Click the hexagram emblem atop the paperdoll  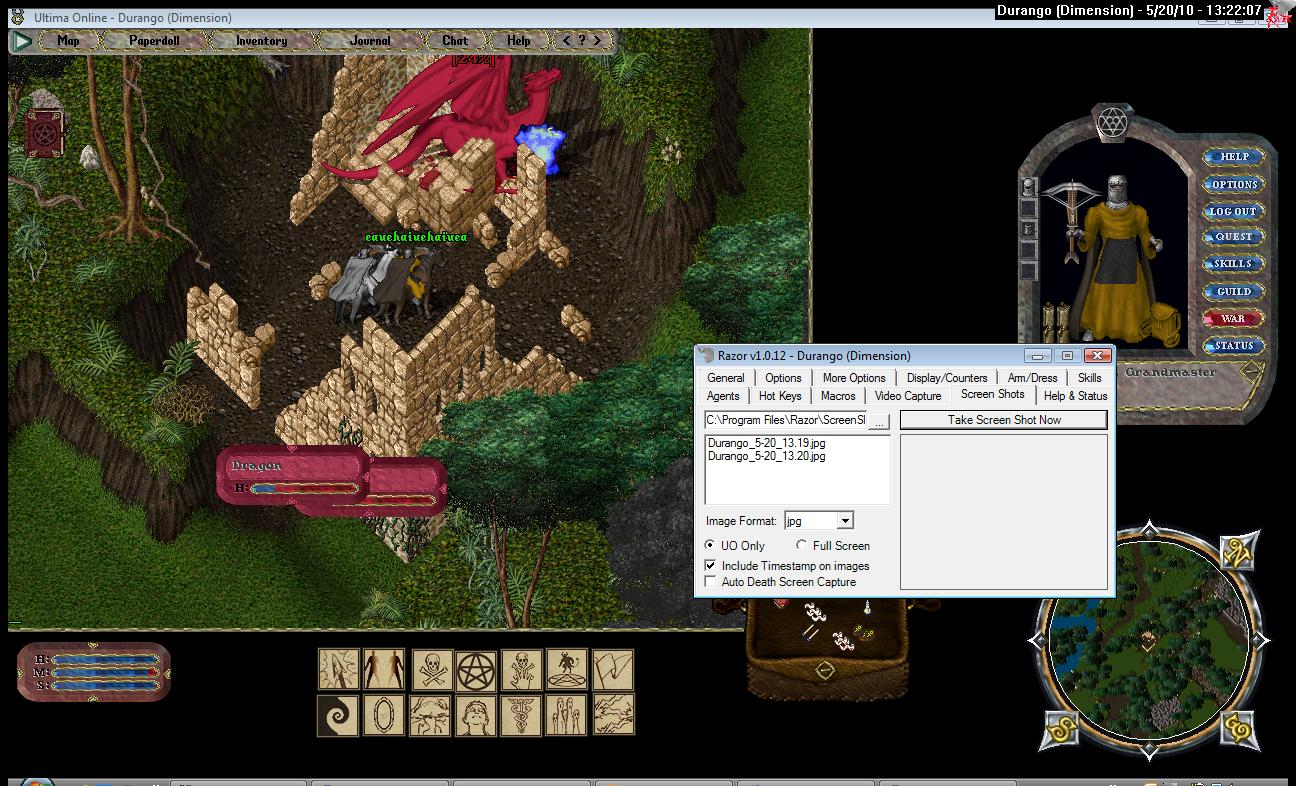(1111, 122)
